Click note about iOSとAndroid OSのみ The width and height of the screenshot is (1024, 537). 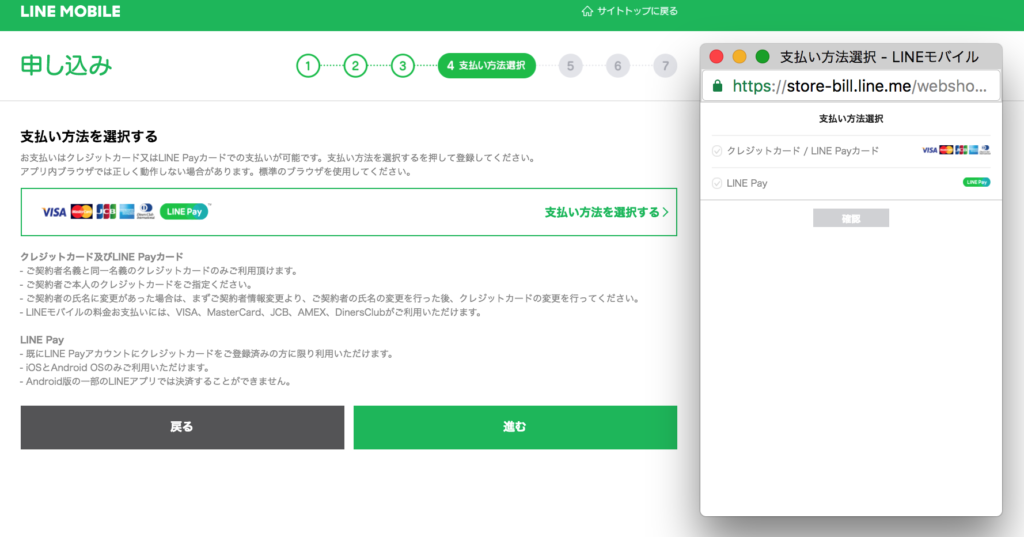(x=115, y=367)
